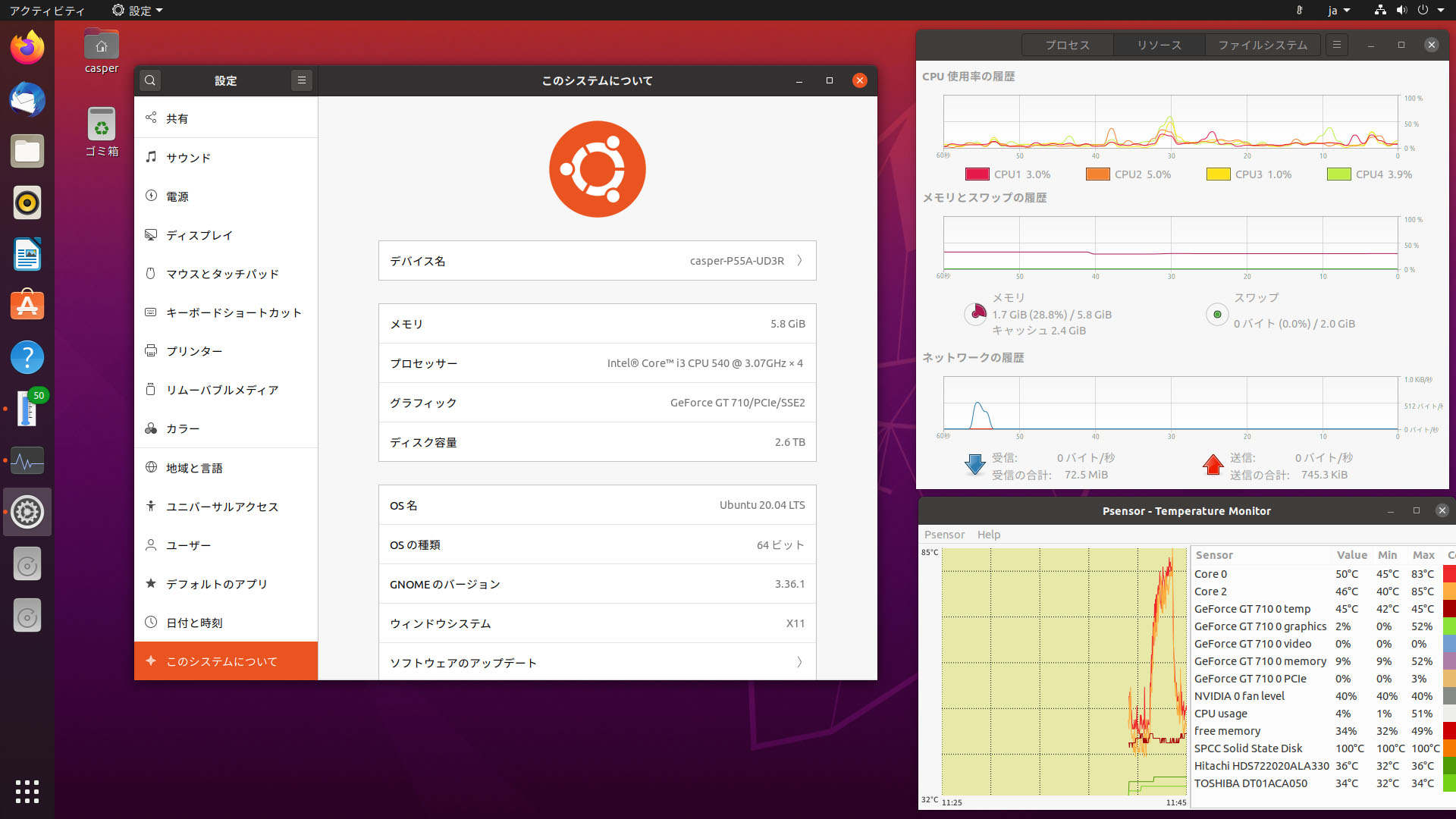Screen dimensions: 1456x819
Task: Click the CPU3 yellow color swatch
Action: pyautogui.click(x=1218, y=174)
